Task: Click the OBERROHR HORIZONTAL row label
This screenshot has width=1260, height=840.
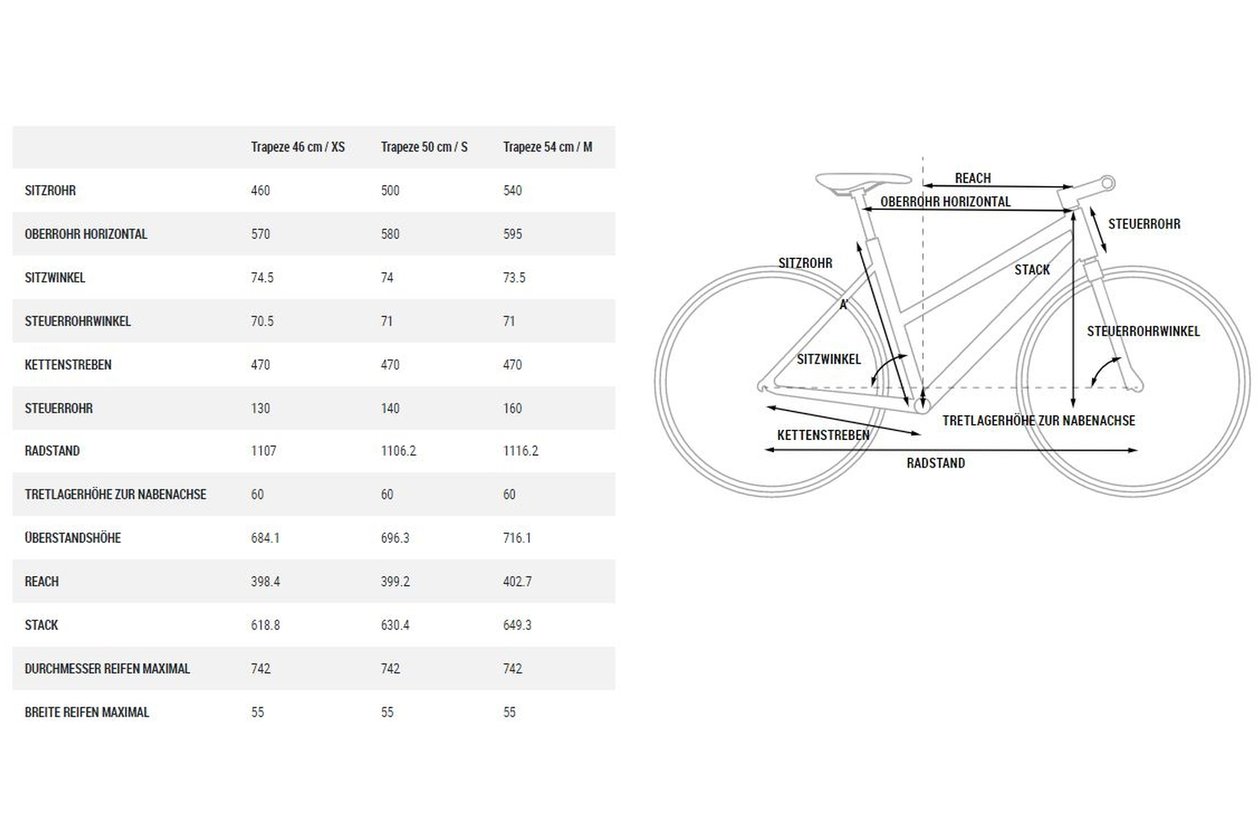Action: coord(86,234)
